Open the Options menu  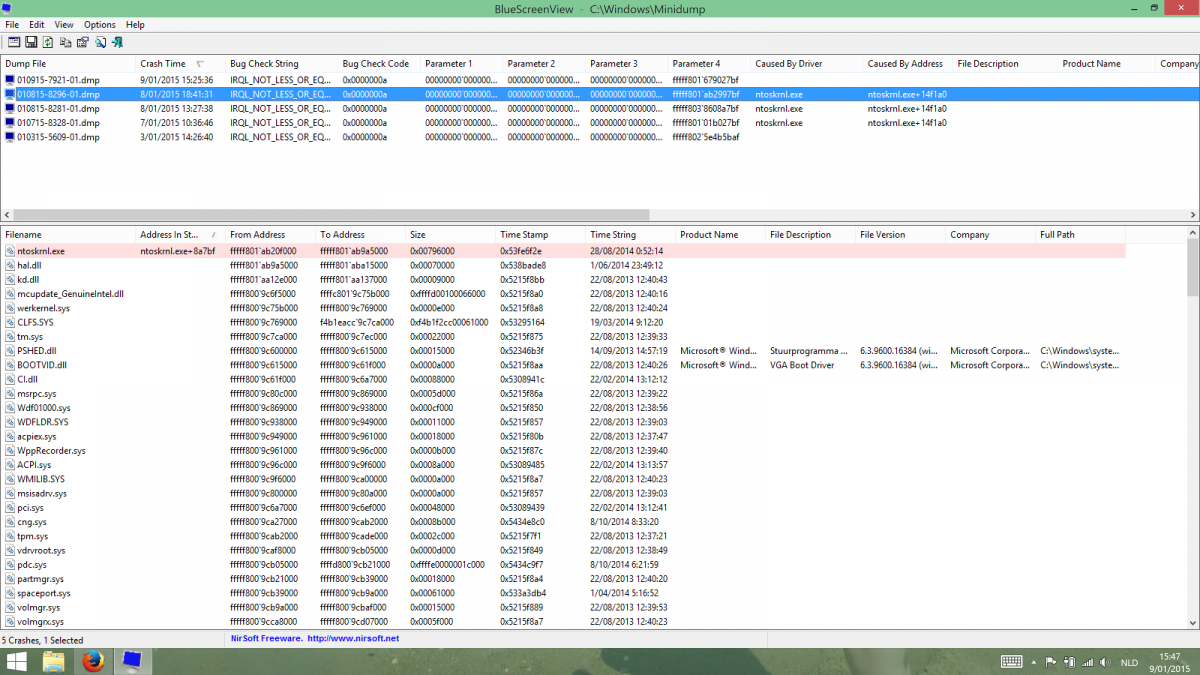[x=99, y=24]
